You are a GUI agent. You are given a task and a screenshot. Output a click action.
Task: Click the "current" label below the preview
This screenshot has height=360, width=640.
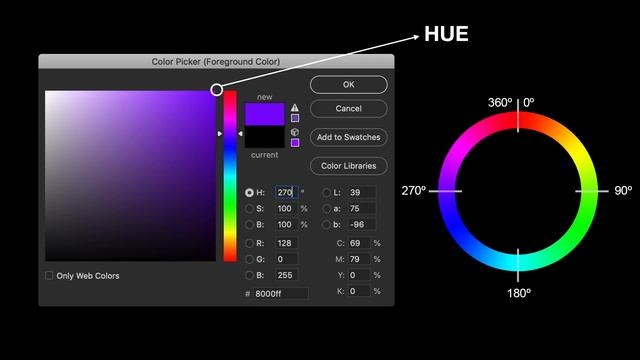pos(264,155)
